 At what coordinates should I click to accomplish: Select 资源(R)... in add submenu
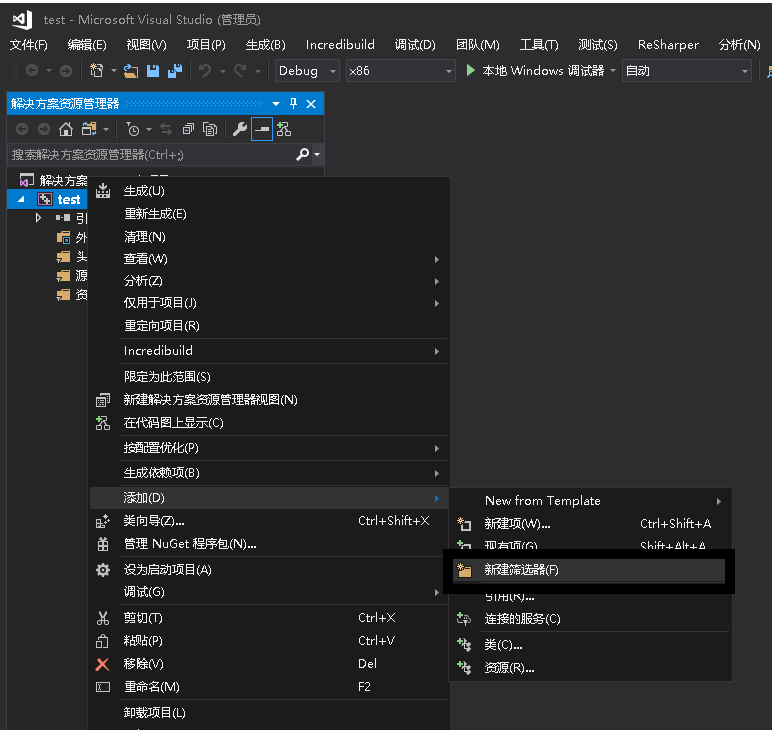pyautogui.click(x=590, y=668)
